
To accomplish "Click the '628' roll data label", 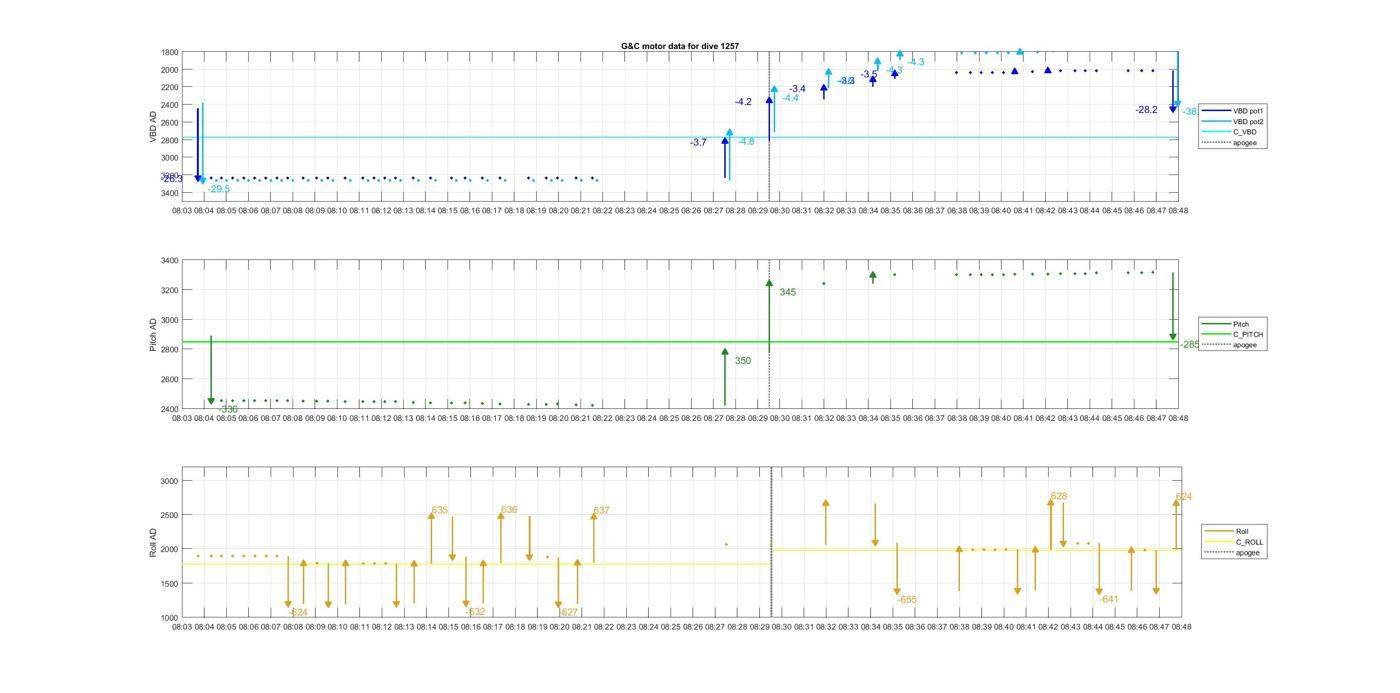I will 1059,497.
